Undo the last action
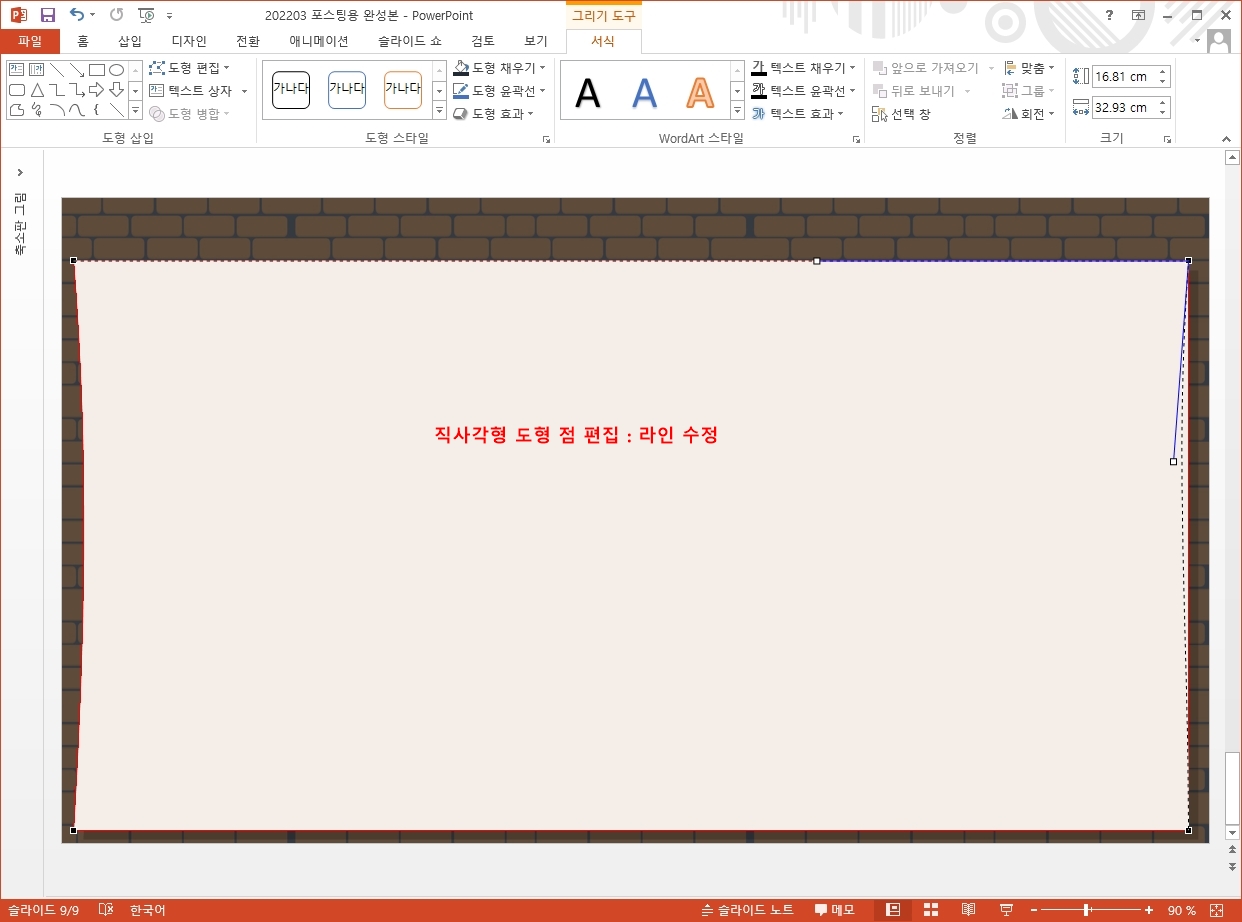This screenshot has height=922, width=1242. click(77, 15)
